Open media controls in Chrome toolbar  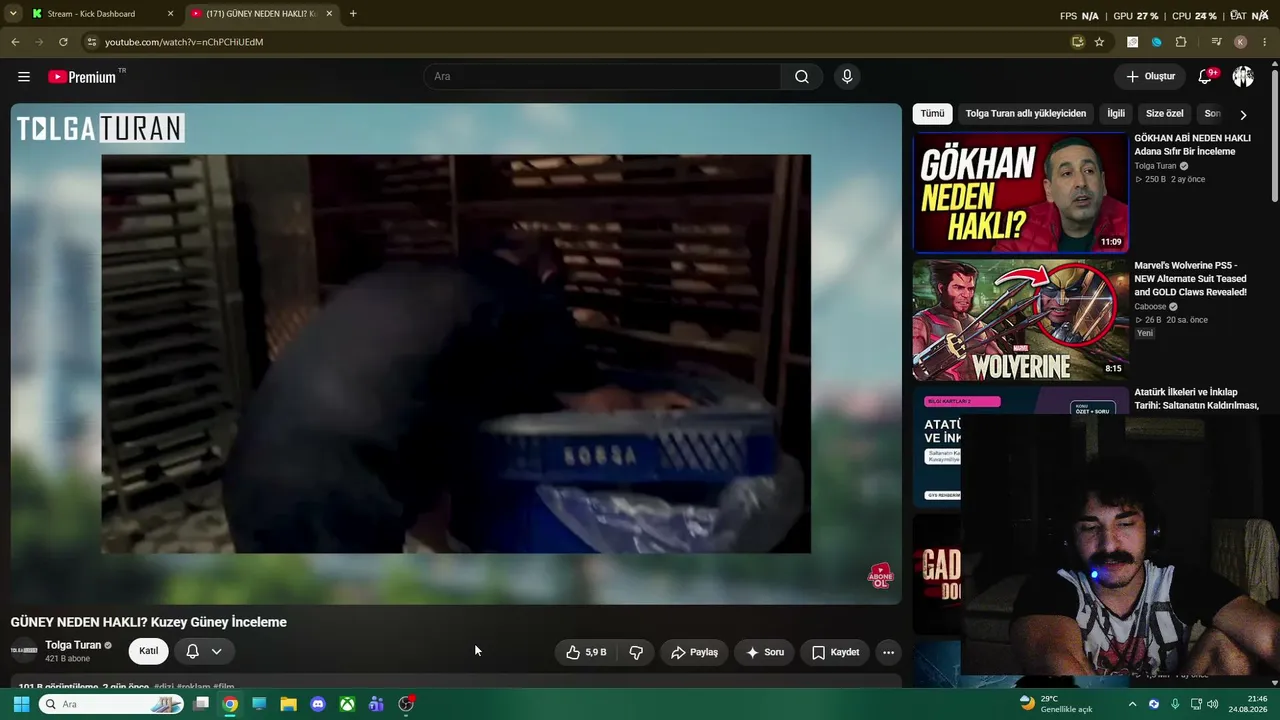[x=1216, y=42]
